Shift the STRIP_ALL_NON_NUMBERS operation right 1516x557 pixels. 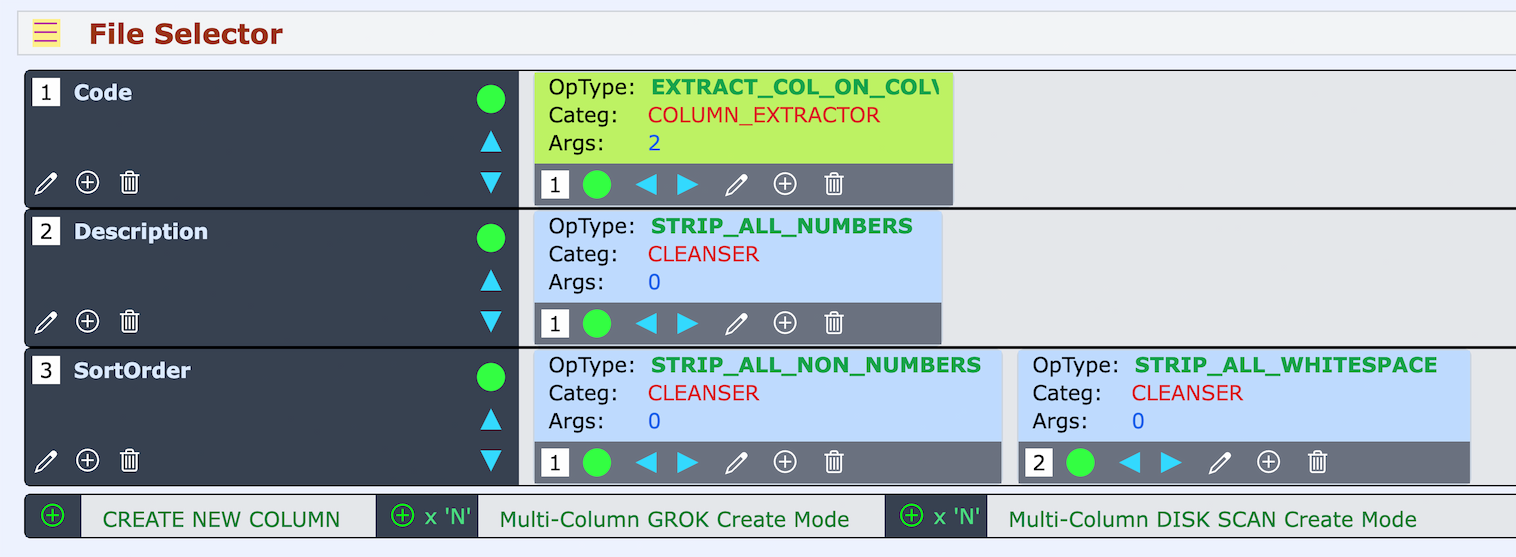coord(688,462)
